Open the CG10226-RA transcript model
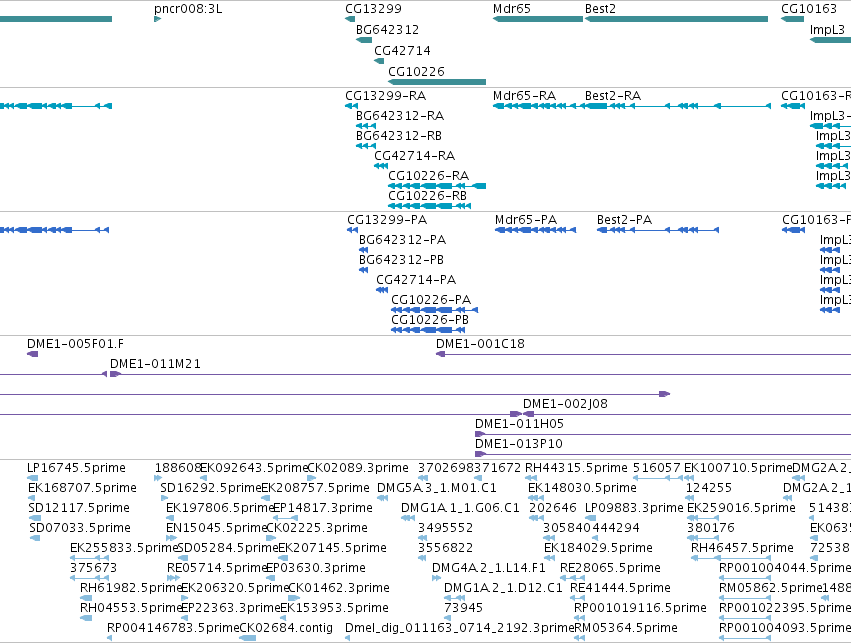851x643 pixels. pos(437,186)
